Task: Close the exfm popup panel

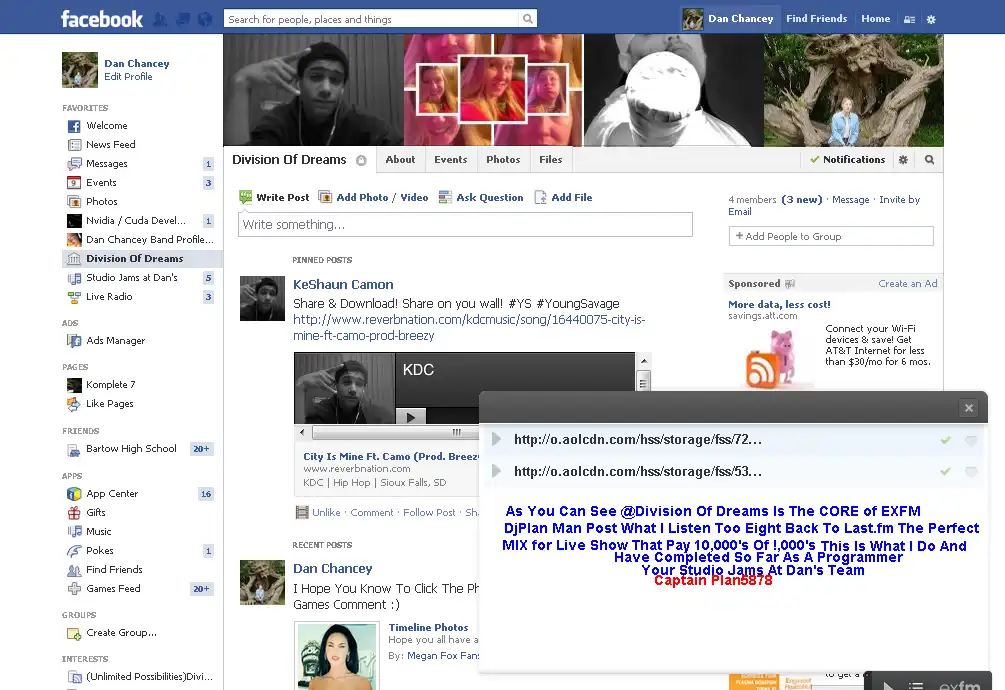Action: tap(968, 408)
